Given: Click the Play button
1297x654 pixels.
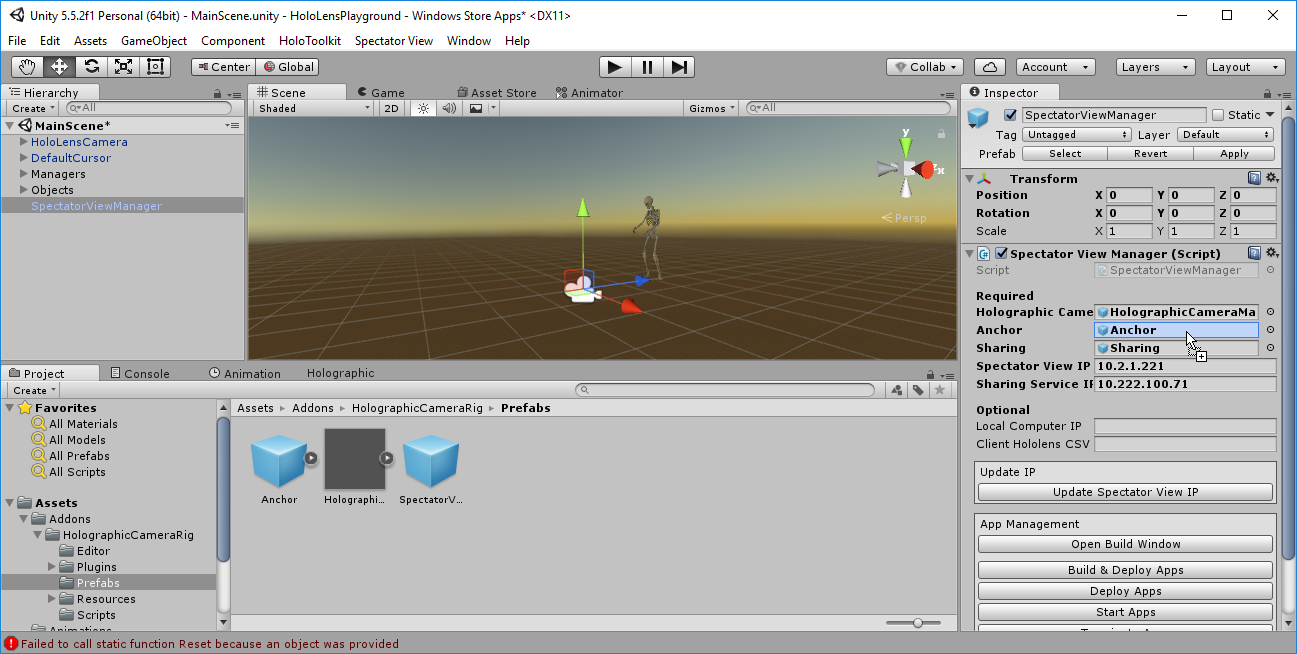Looking at the screenshot, I should [x=615, y=67].
